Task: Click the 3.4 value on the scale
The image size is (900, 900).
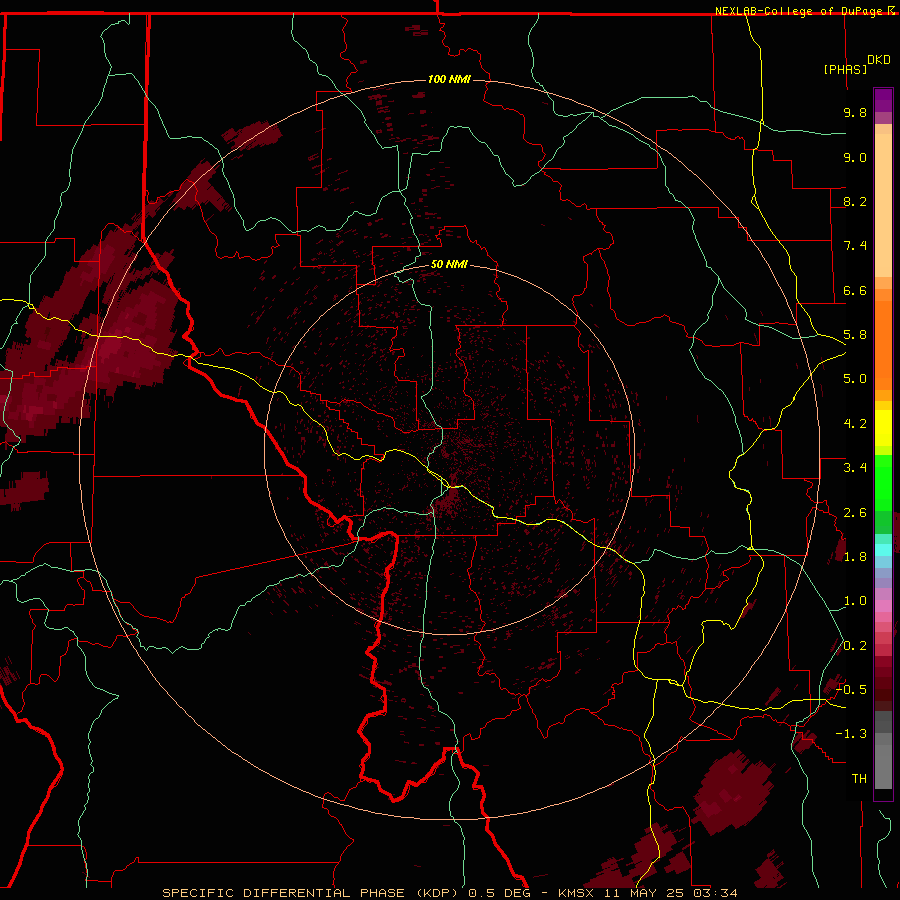Action: pyautogui.click(x=855, y=468)
